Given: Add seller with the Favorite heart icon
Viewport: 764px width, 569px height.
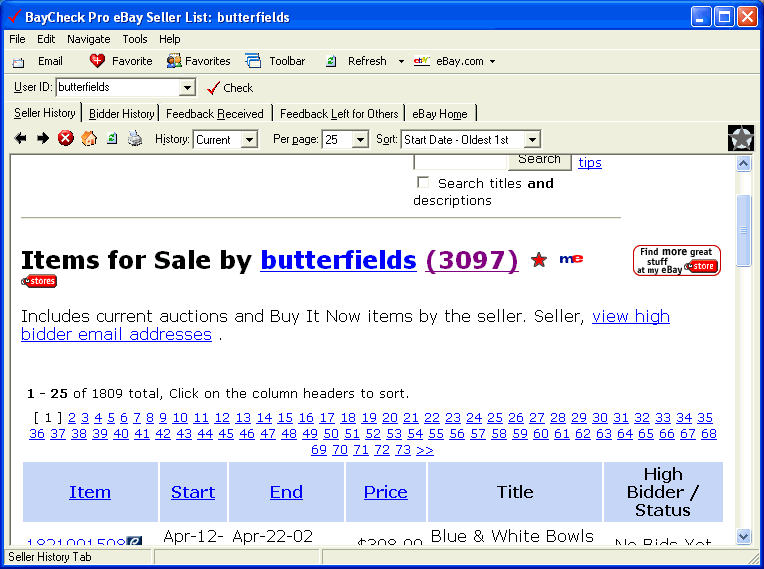Looking at the screenshot, I should [x=97, y=61].
